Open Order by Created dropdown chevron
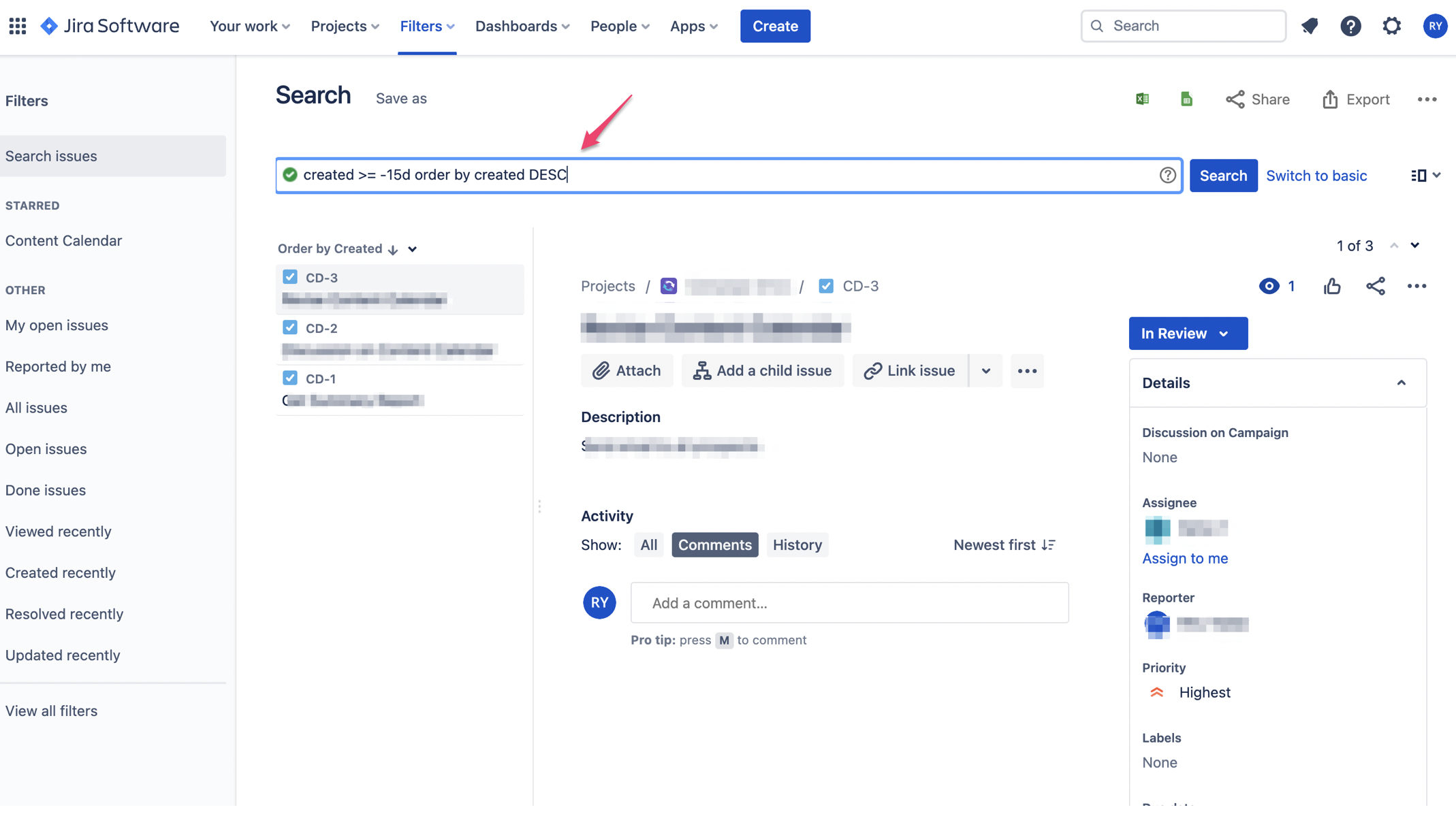Screen dimensions: 1456x814 [x=412, y=249]
